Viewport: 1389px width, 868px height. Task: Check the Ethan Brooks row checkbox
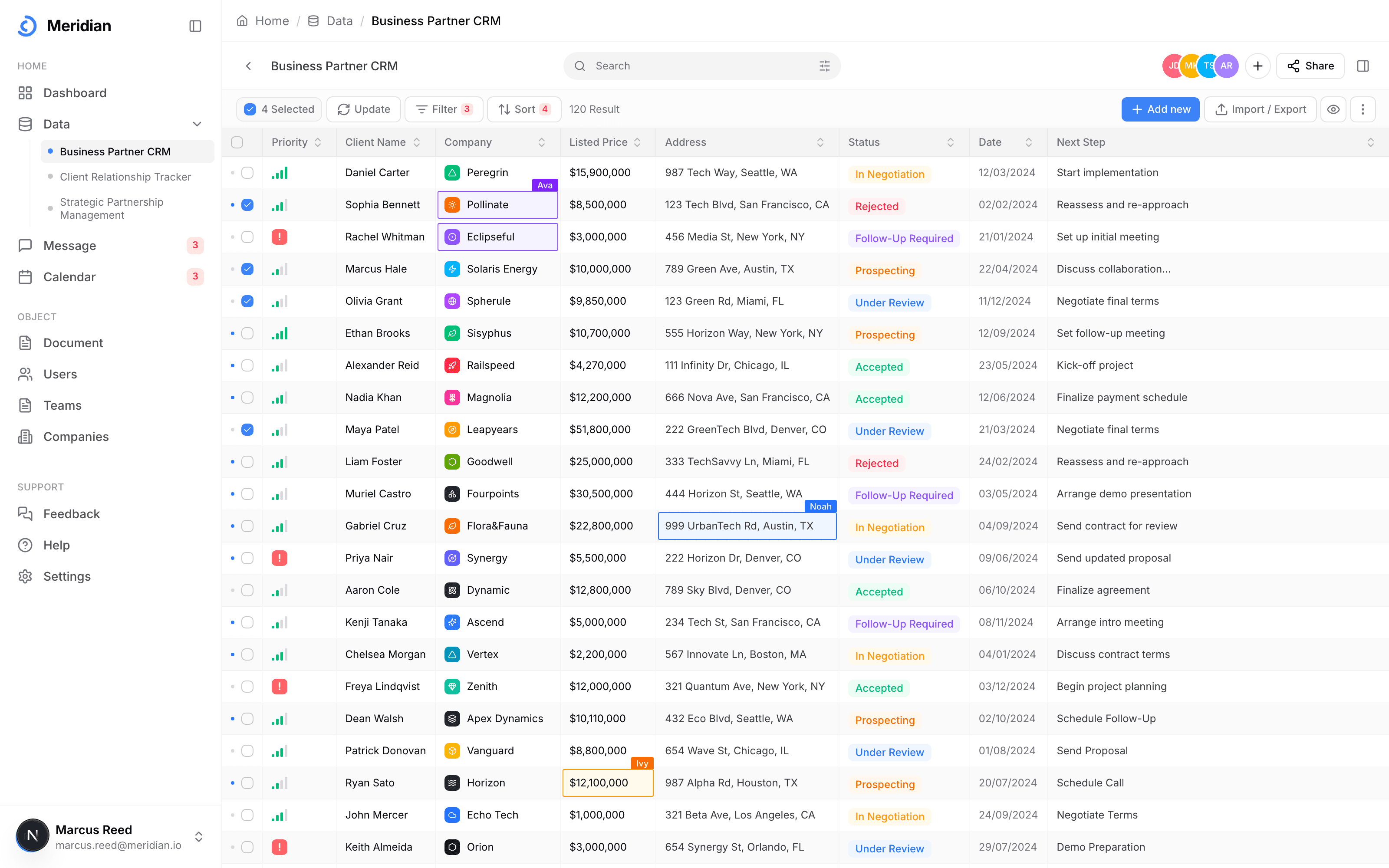coord(247,334)
